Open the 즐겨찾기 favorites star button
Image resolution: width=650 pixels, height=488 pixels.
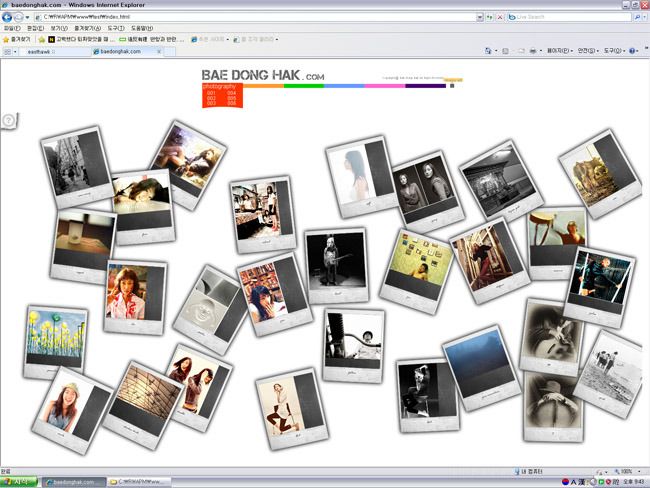tap(17, 39)
